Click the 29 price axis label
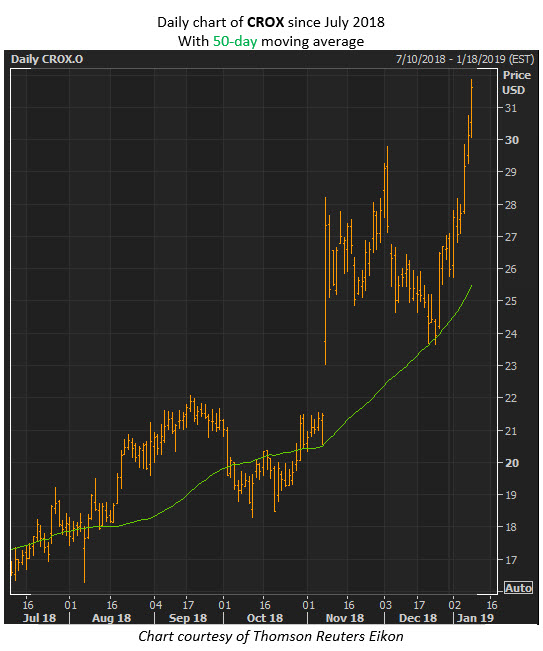The image size is (543, 651). [511, 172]
